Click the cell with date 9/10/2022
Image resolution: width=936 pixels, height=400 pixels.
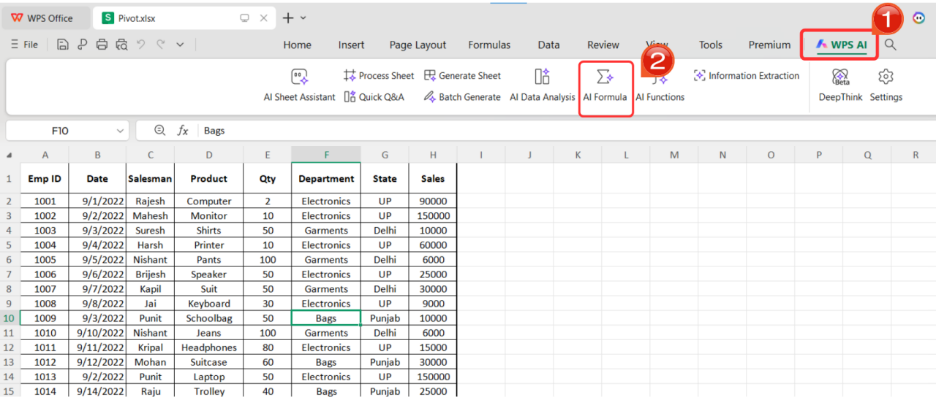tap(97, 333)
